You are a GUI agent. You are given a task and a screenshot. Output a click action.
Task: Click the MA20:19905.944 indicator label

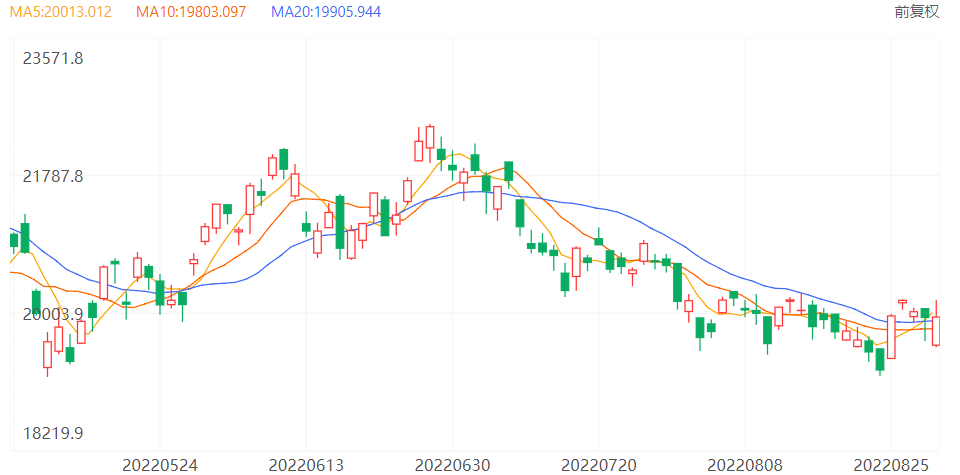tap(326, 11)
